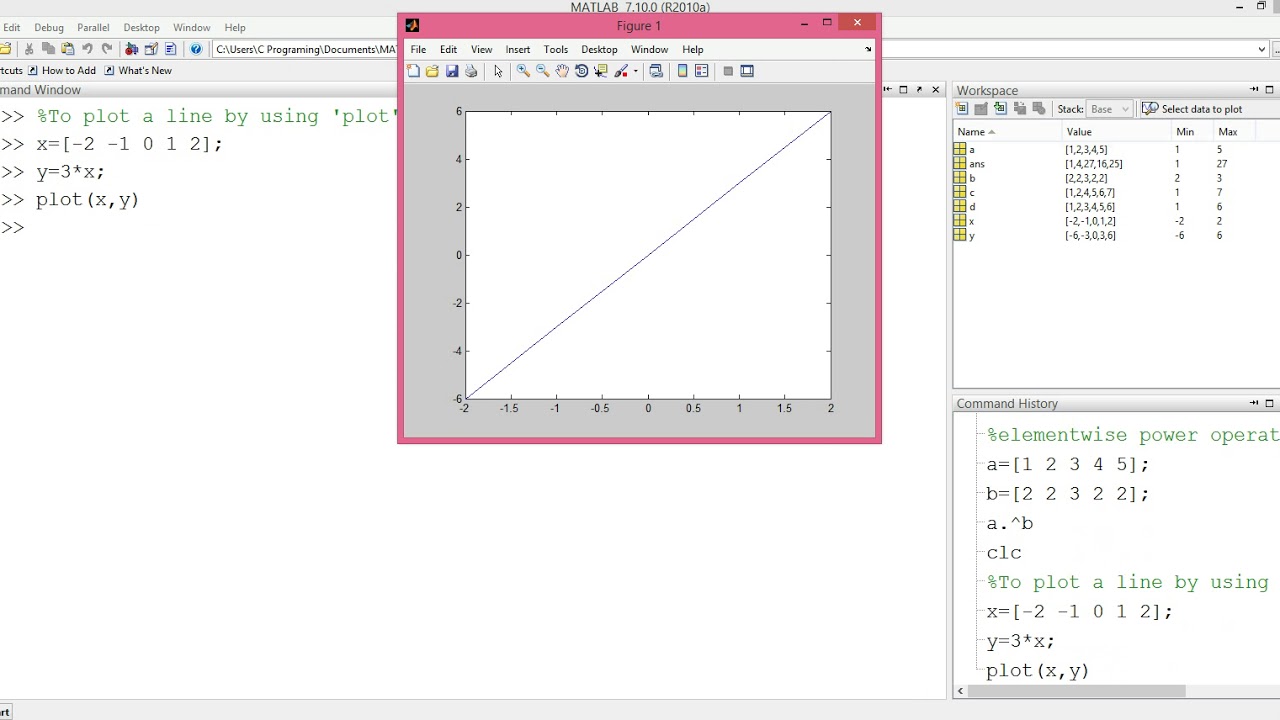This screenshot has height=720, width=1280.
Task: Expand current folder path dropdown arrow
Action: 1262,49
